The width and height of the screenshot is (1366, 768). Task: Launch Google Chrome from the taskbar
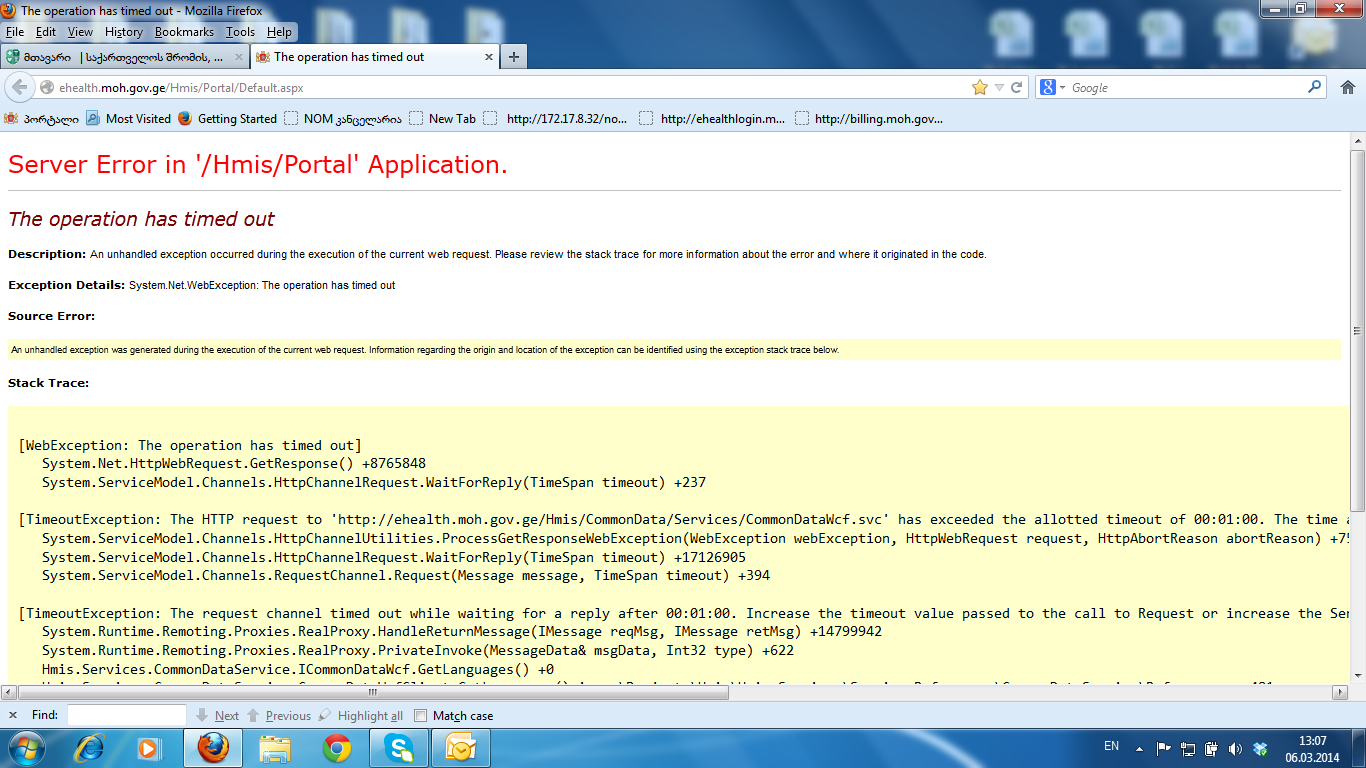click(337, 748)
